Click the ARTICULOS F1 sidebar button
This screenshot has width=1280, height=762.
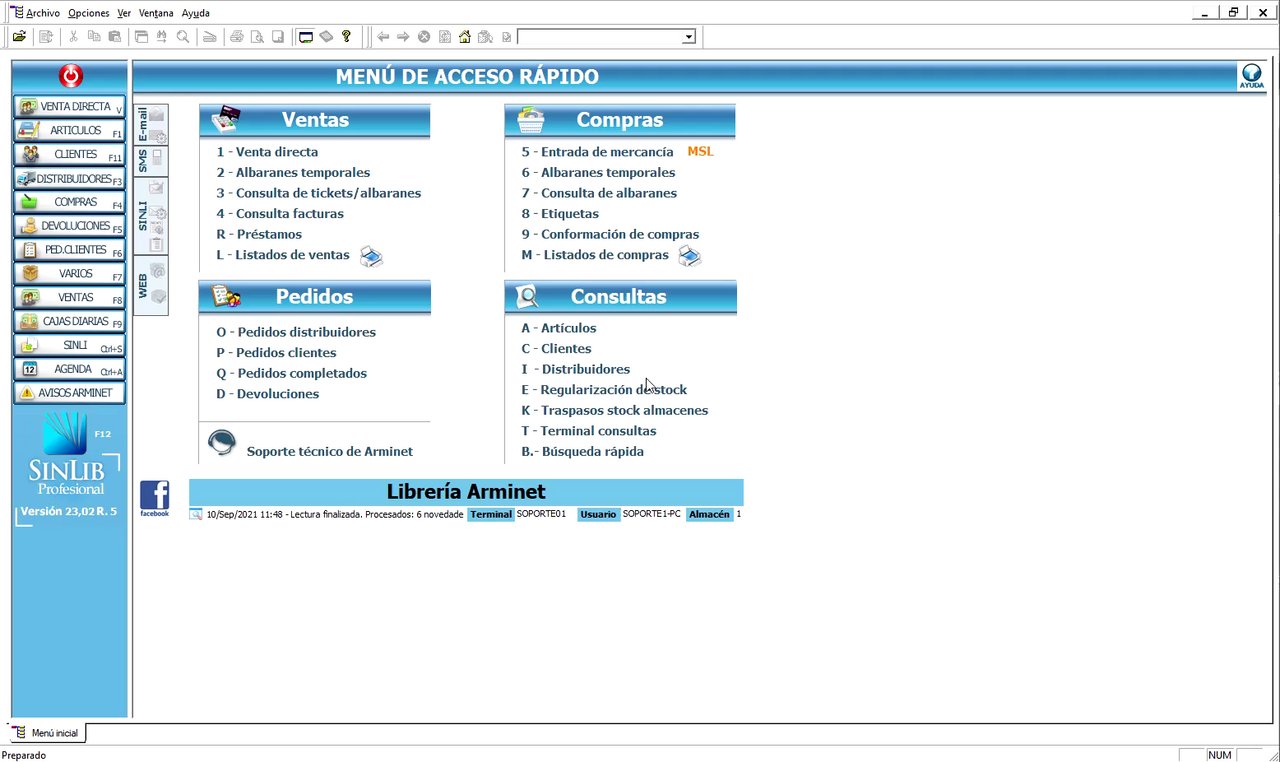(x=69, y=130)
